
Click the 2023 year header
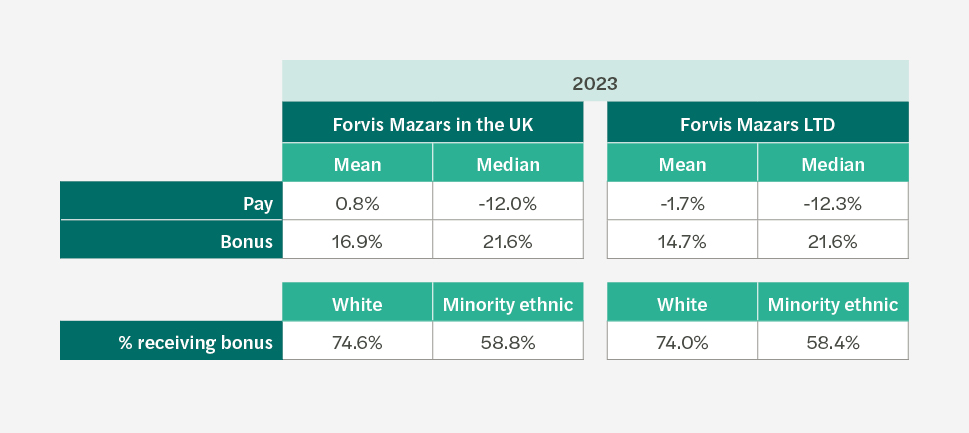[595, 82]
